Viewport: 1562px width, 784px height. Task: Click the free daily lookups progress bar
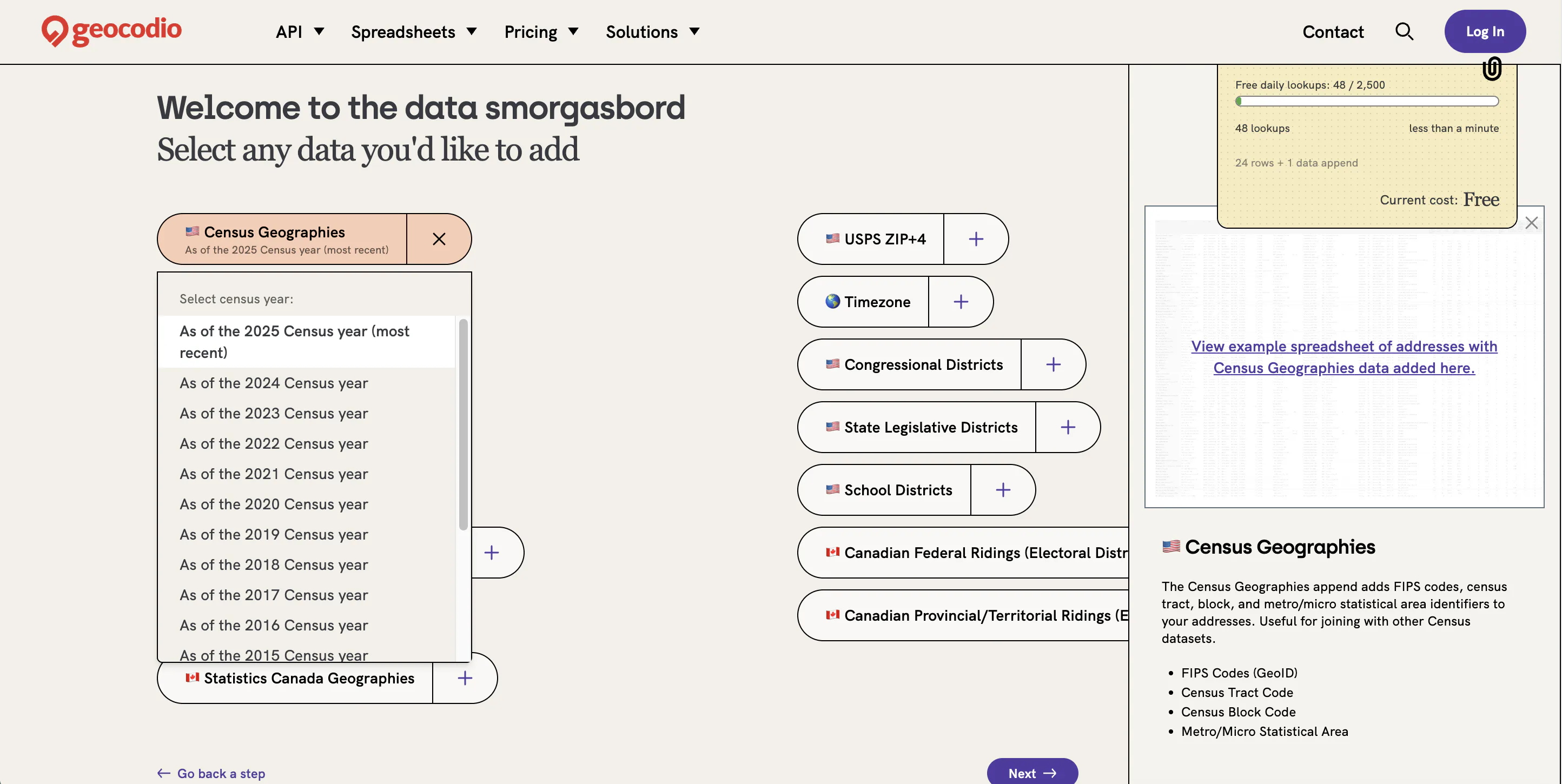tap(1367, 101)
